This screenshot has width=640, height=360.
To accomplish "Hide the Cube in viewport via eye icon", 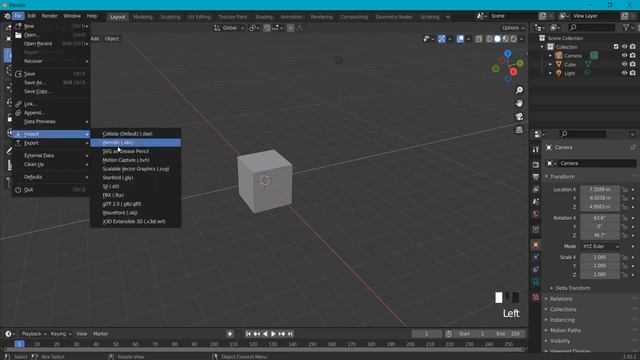I will [624, 64].
